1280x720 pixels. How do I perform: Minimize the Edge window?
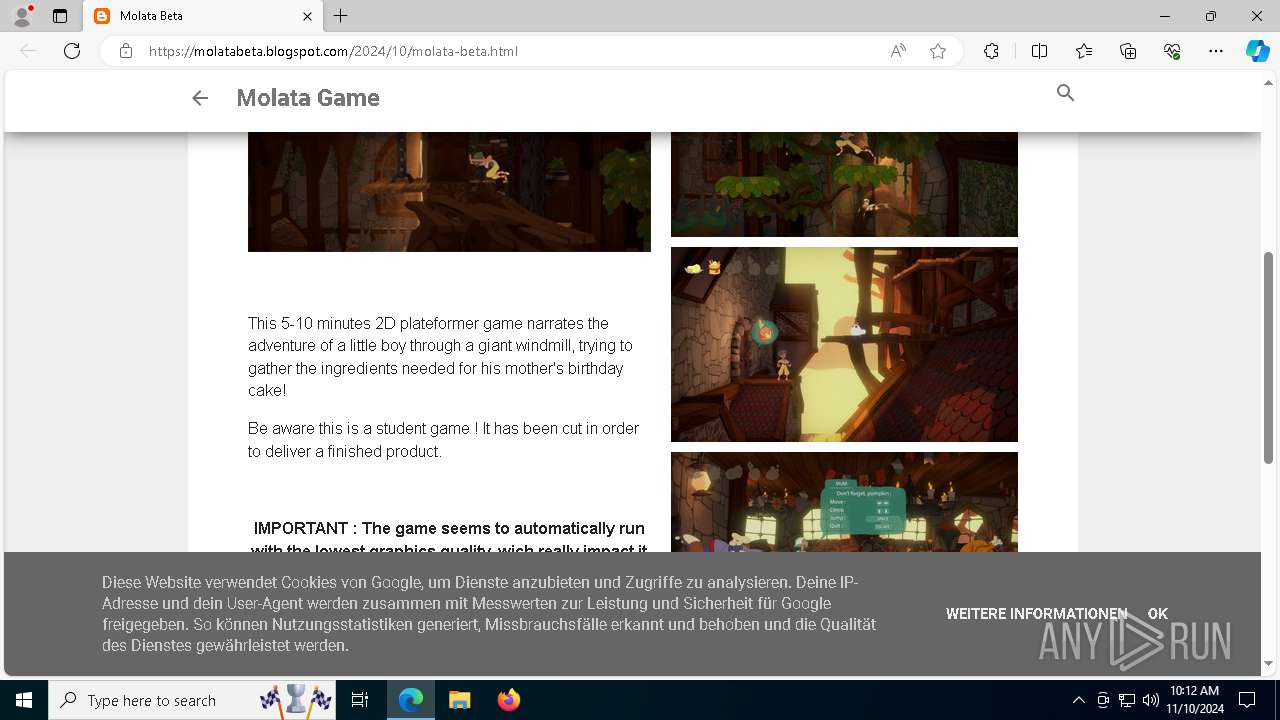pos(1165,16)
